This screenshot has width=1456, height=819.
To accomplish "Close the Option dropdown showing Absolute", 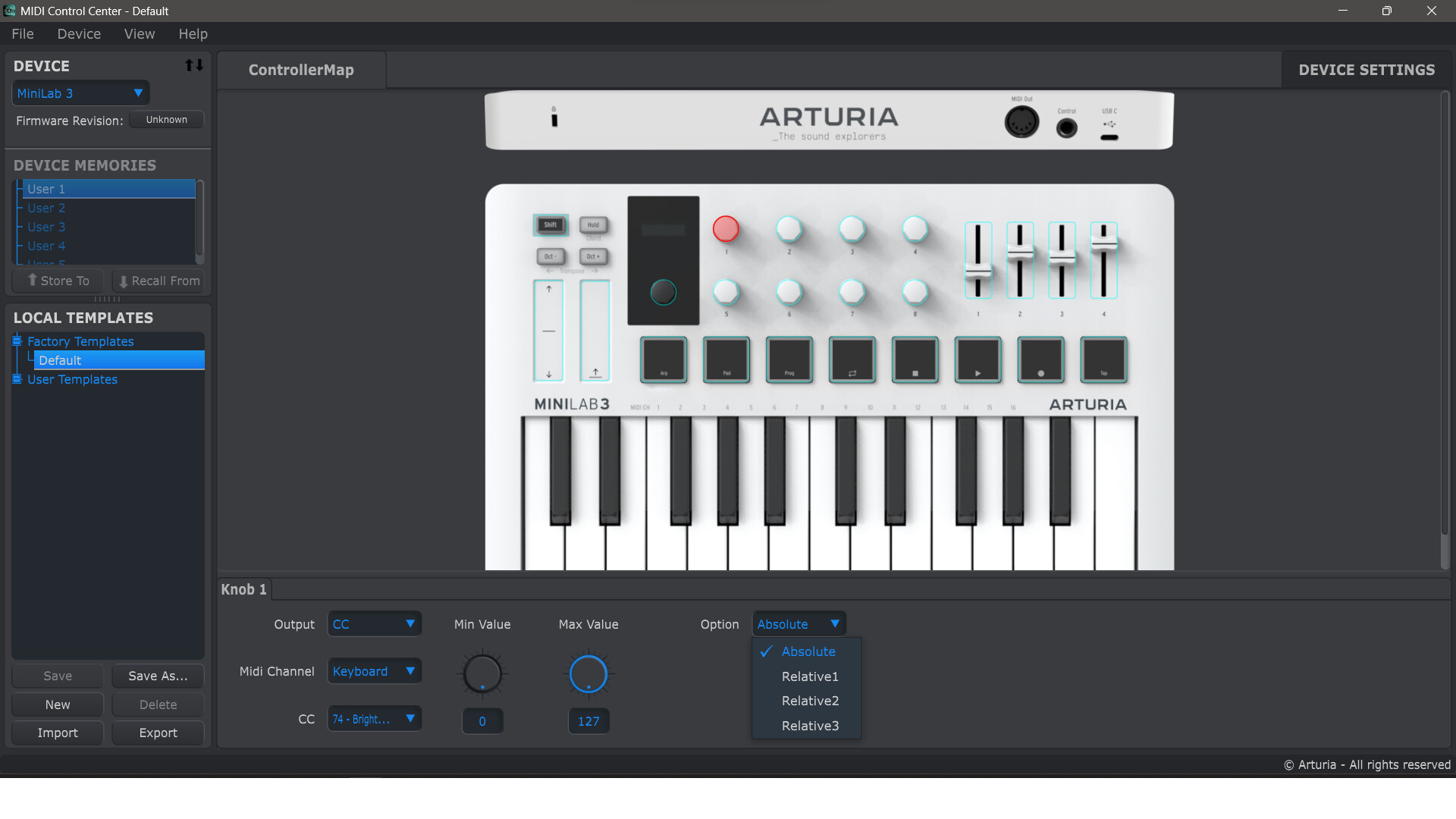I will [x=799, y=624].
